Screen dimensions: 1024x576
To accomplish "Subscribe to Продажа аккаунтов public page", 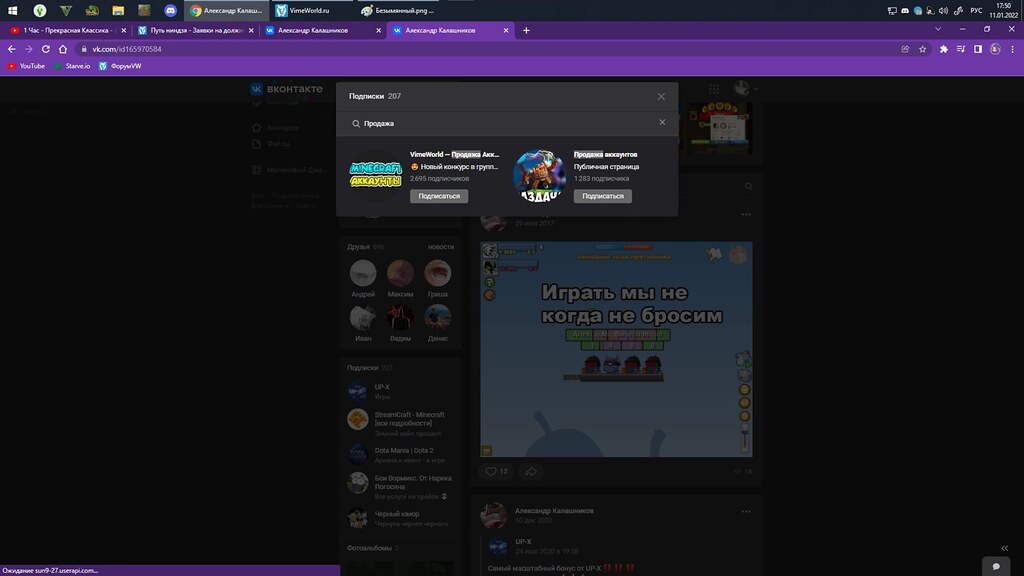I will [x=602, y=196].
